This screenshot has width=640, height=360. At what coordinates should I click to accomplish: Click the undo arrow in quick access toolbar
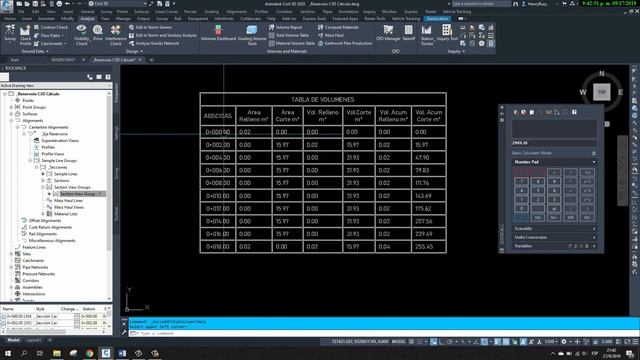click(68, 4)
